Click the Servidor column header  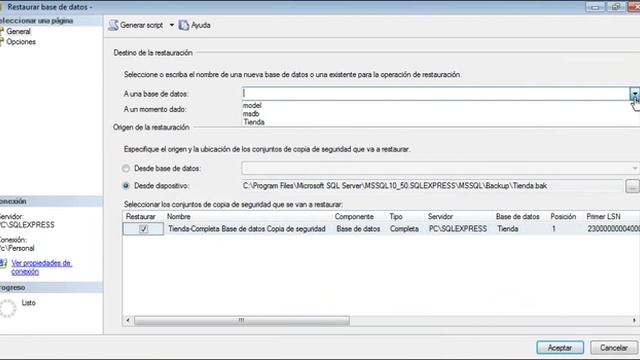pyautogui.click(x=440, y=217)
